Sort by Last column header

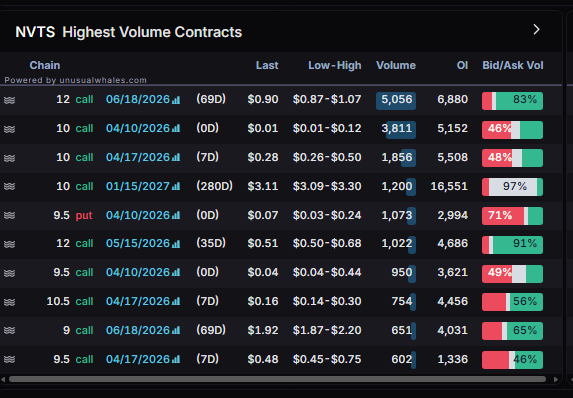pos(267,65)
